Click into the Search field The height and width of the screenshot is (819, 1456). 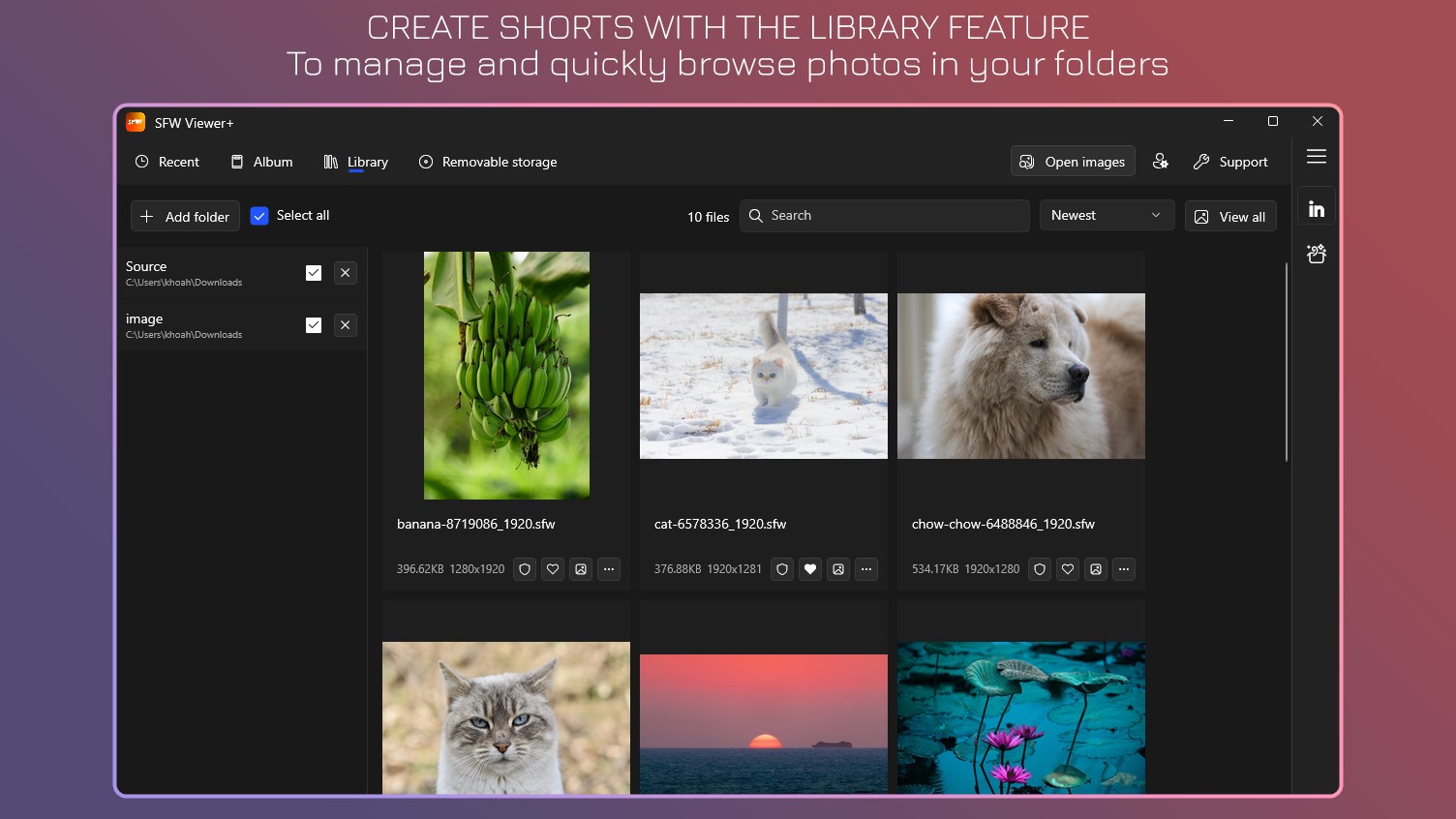point(885,216)
